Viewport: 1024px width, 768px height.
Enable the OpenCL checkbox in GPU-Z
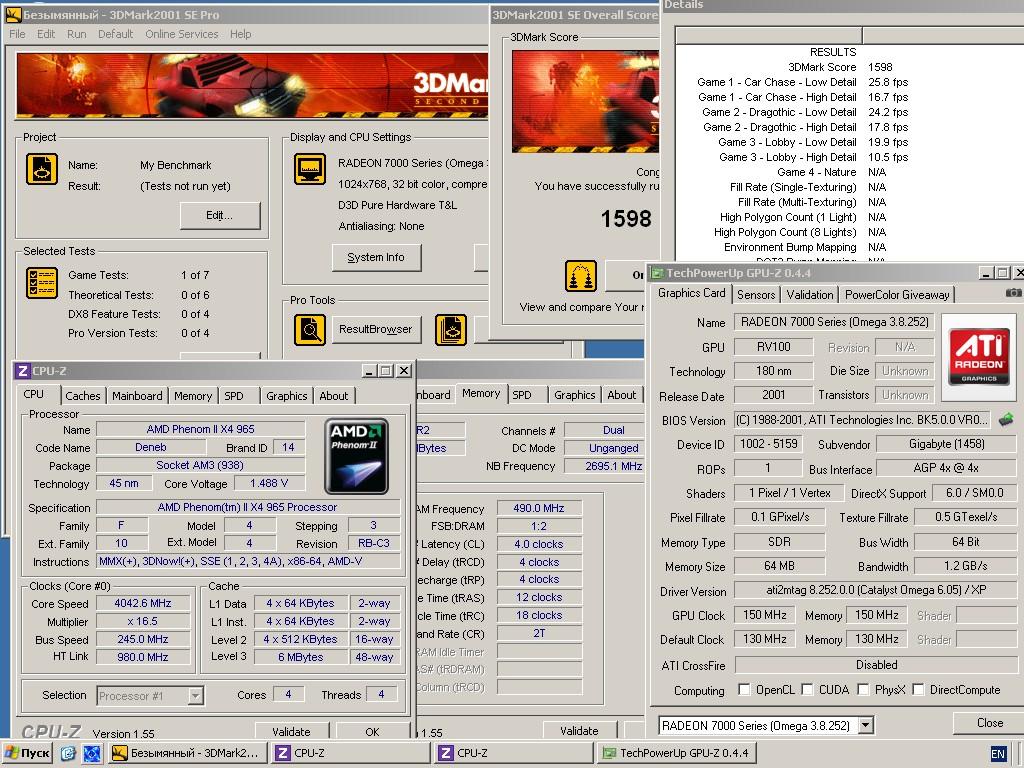744,690
